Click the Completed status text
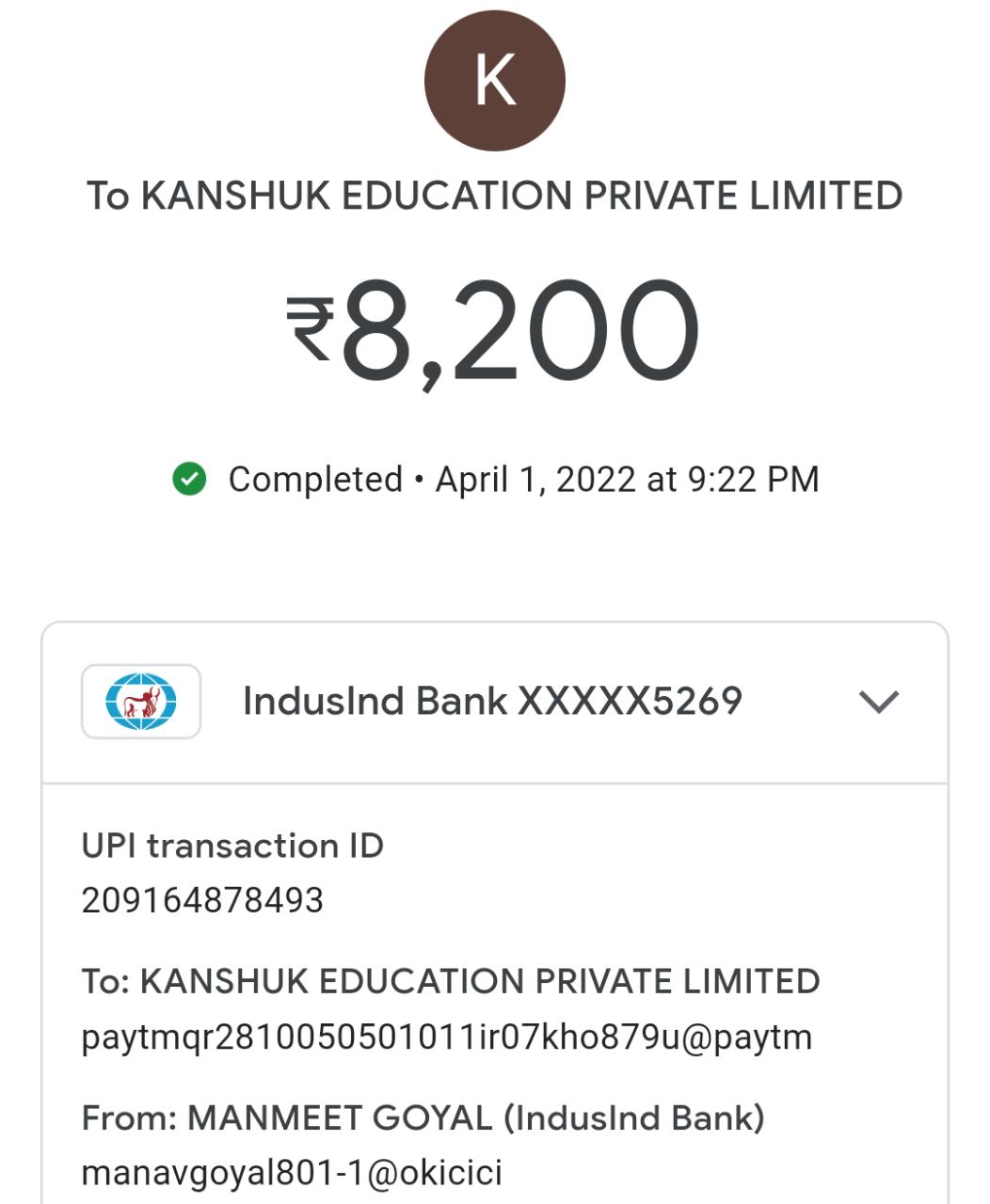 point(315,480)
